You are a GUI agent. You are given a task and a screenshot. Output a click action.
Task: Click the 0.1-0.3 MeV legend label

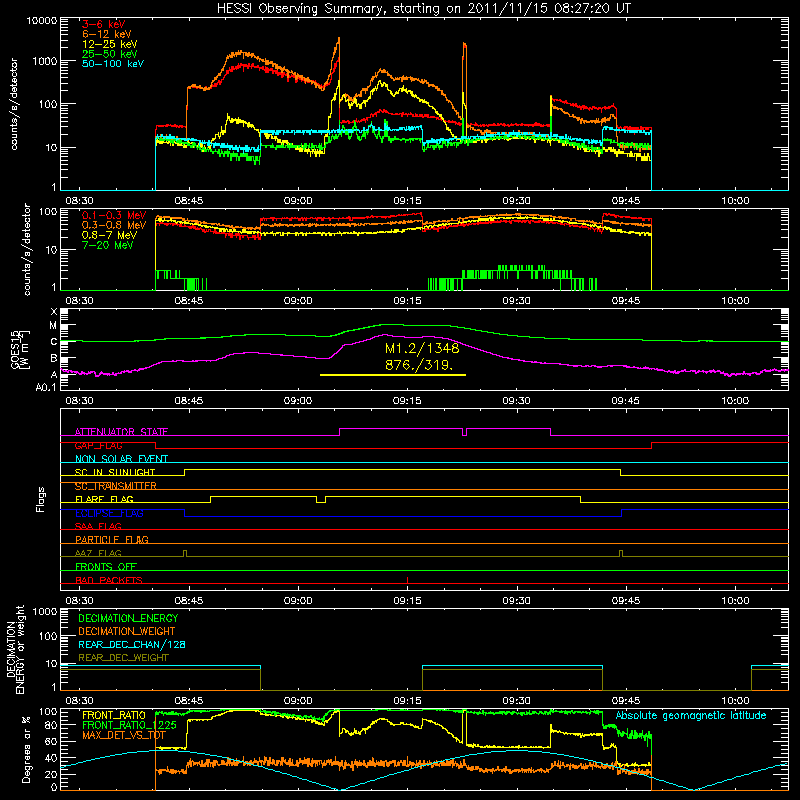pyautogui.click(x=114, y=215)
